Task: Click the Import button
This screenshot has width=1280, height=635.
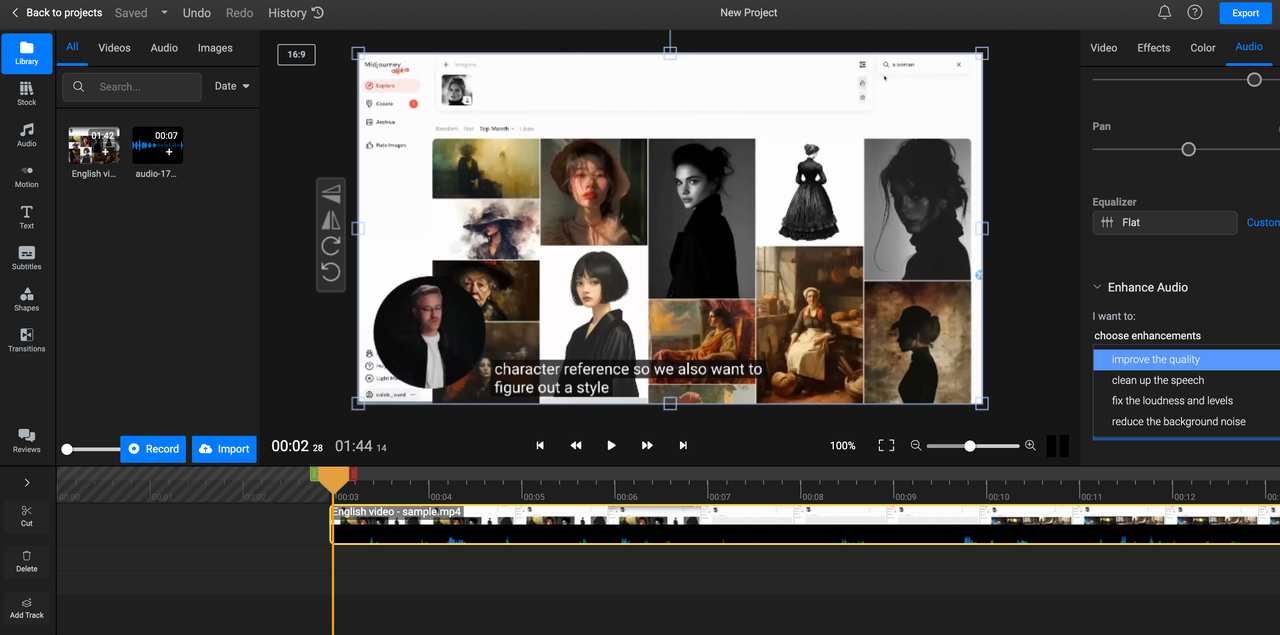Action: click(224, 449)
